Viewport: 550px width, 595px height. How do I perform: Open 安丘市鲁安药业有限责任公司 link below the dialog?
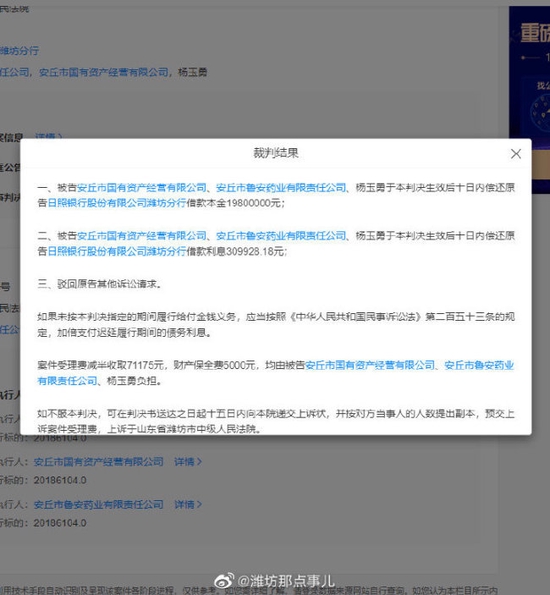[98, 505]
